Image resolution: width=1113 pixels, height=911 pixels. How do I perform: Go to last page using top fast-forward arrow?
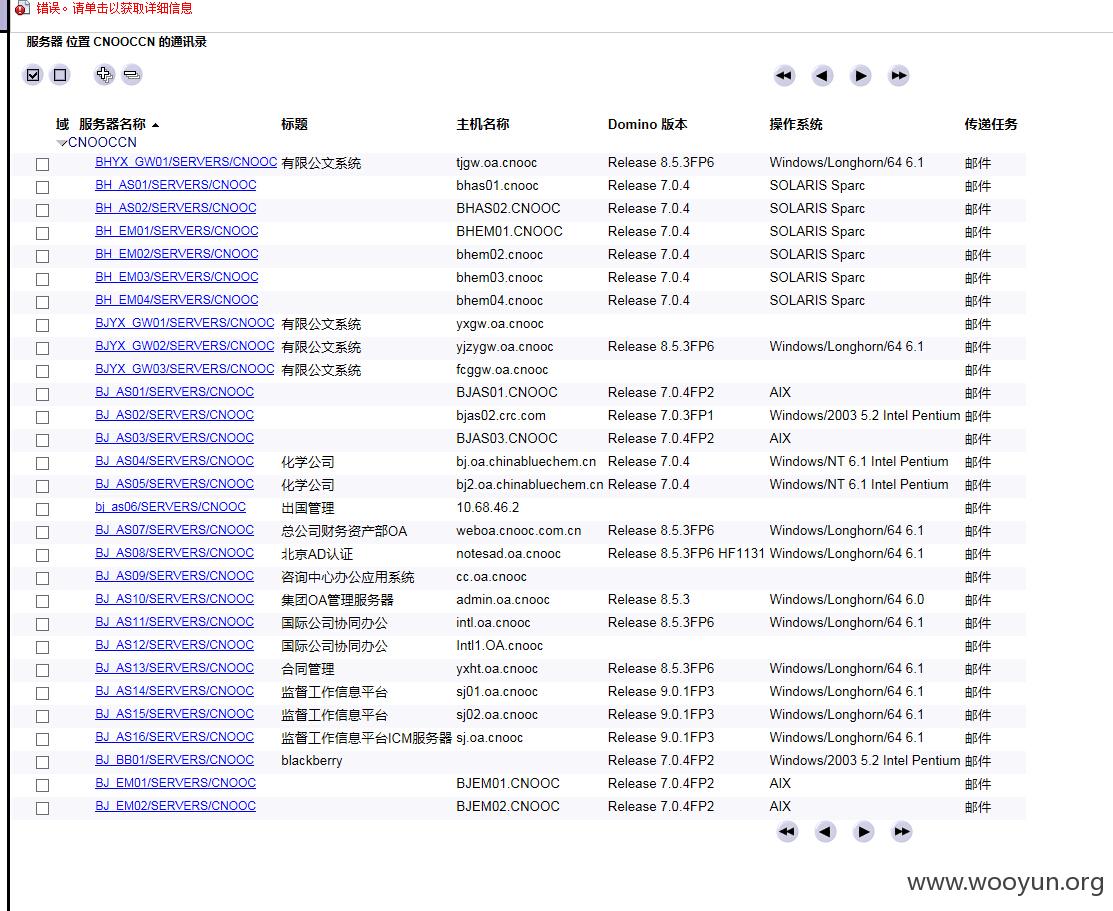pyautogui.click(x=899, y=75)
